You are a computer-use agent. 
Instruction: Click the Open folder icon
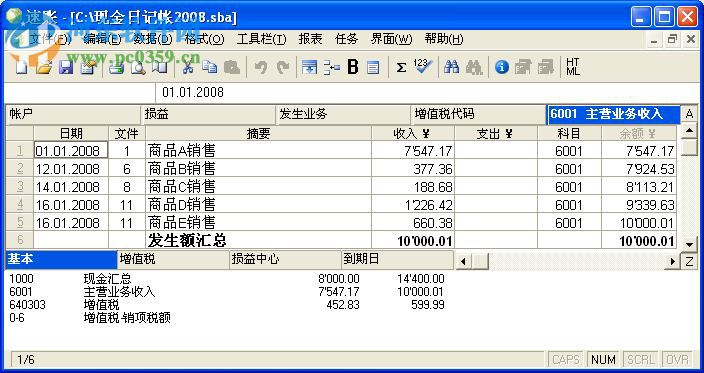coord(44,67)
